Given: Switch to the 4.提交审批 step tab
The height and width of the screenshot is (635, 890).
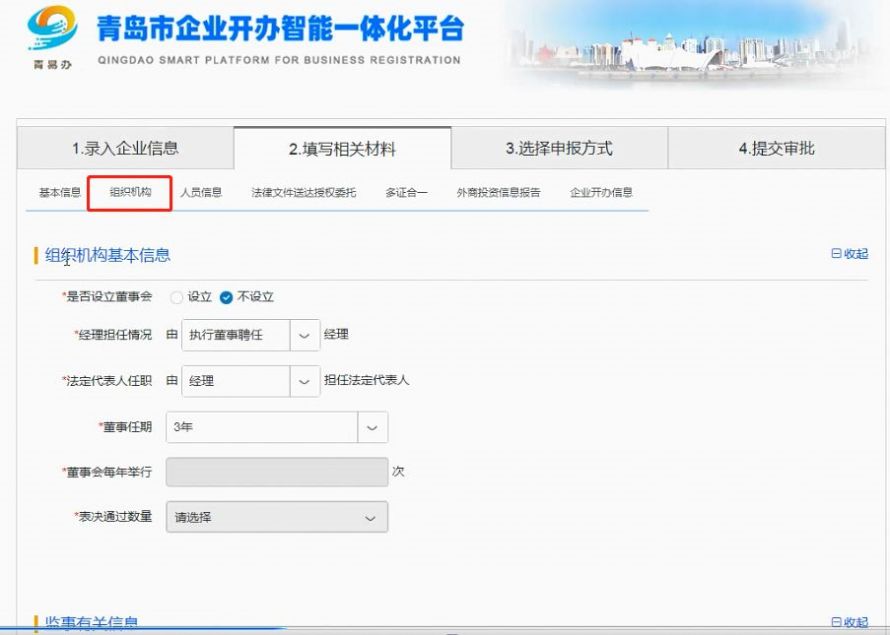Looking at the screenshot, I should coord(775,146).
